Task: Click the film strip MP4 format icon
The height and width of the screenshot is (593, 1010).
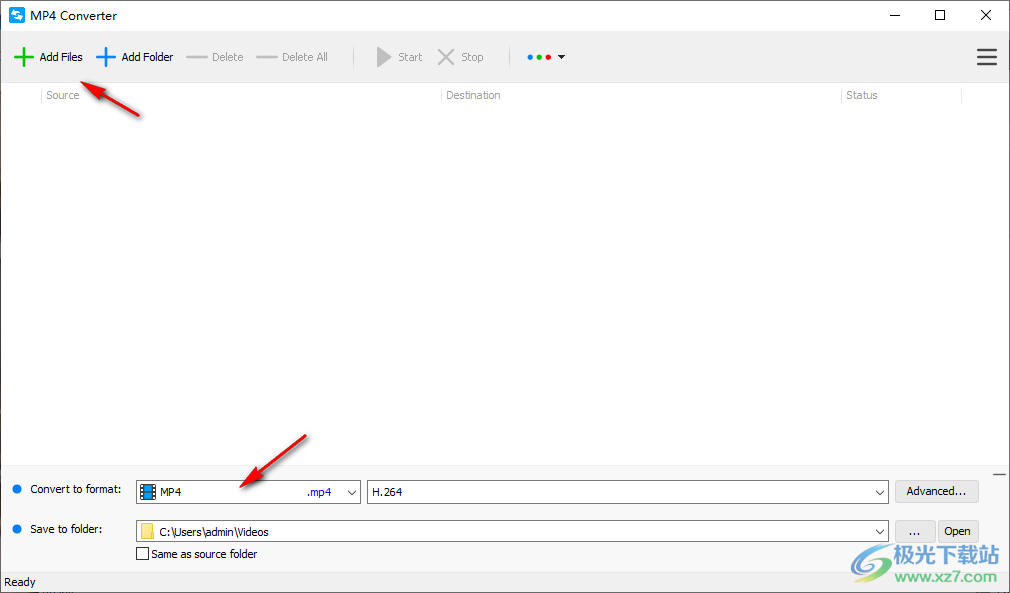Action: click(x=148, y=492)
